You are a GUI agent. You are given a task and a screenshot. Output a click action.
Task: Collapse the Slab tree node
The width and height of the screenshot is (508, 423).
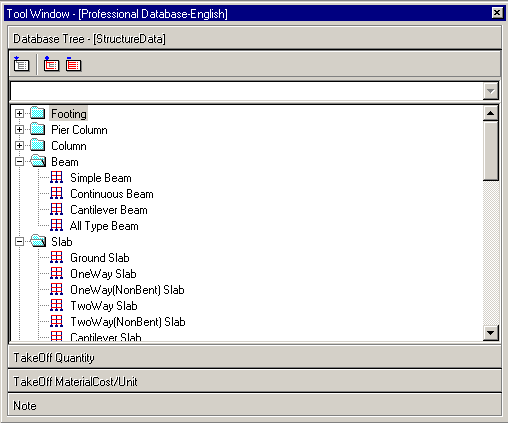click(x=19, y=242)
